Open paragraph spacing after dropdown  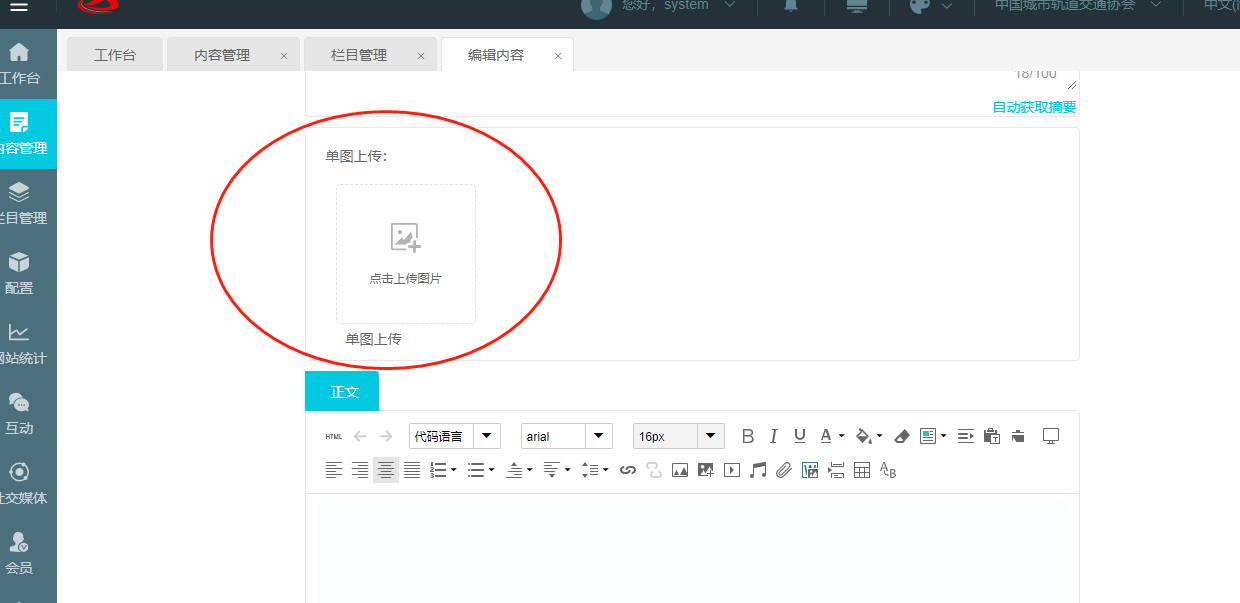click(x=567, y=470)
